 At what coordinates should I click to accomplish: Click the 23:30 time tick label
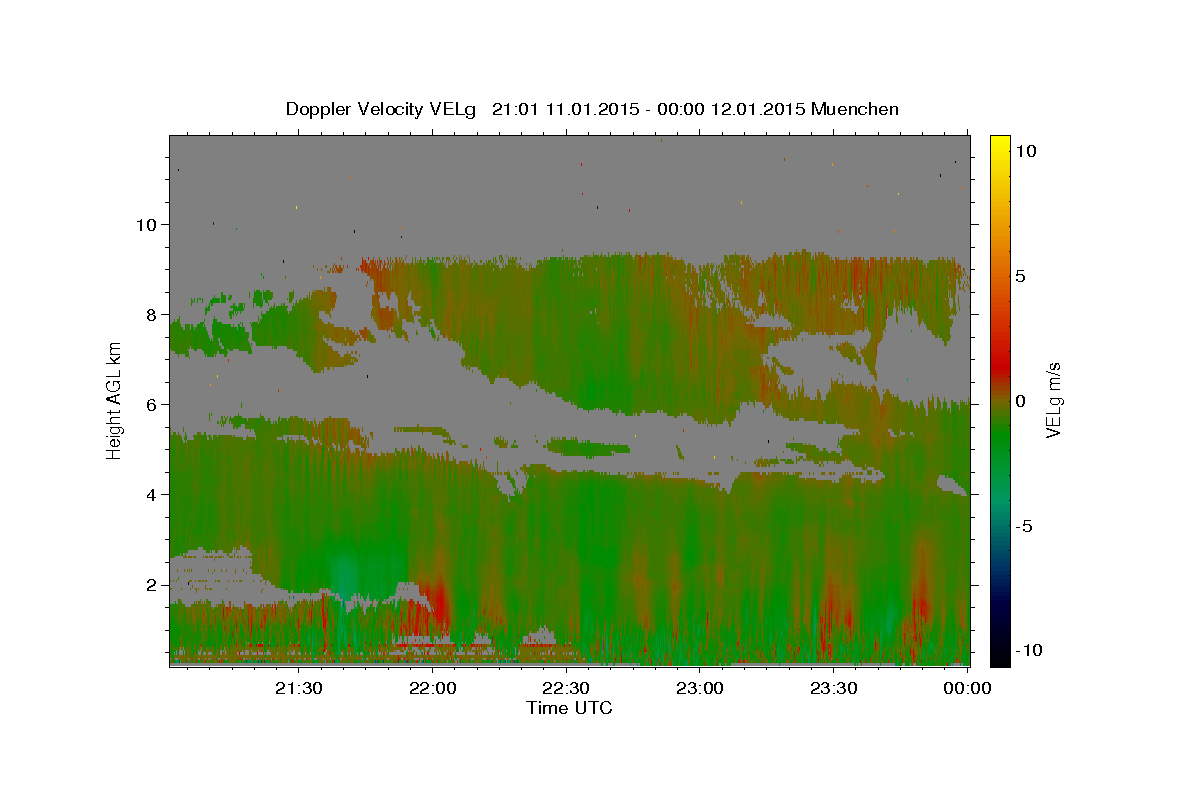833,688
